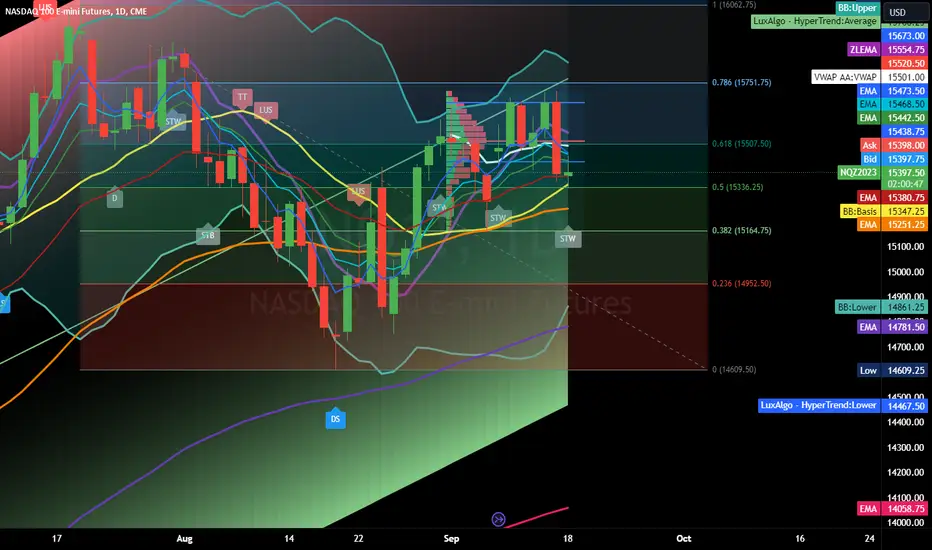Click the 15520.50 red price label
The width and height of the screenshot is (932, 550).
point(906,63)
